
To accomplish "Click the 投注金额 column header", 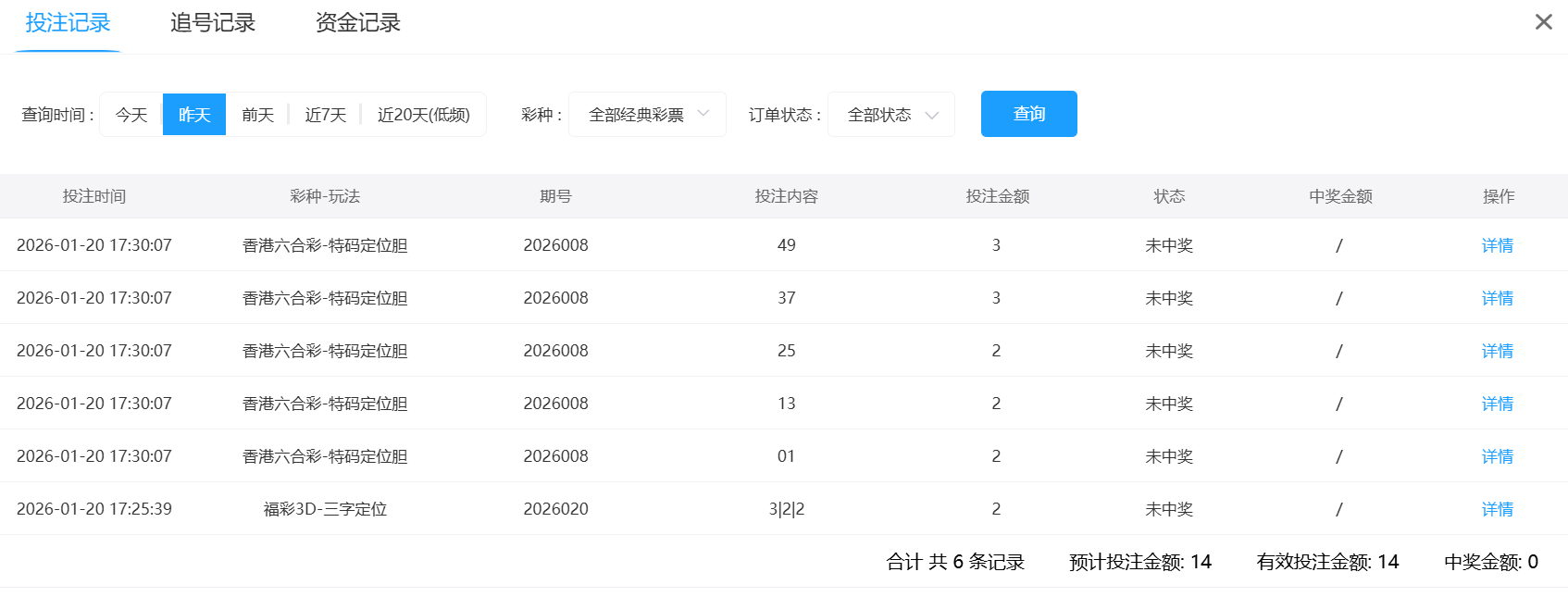I will [x=997, y=196].
